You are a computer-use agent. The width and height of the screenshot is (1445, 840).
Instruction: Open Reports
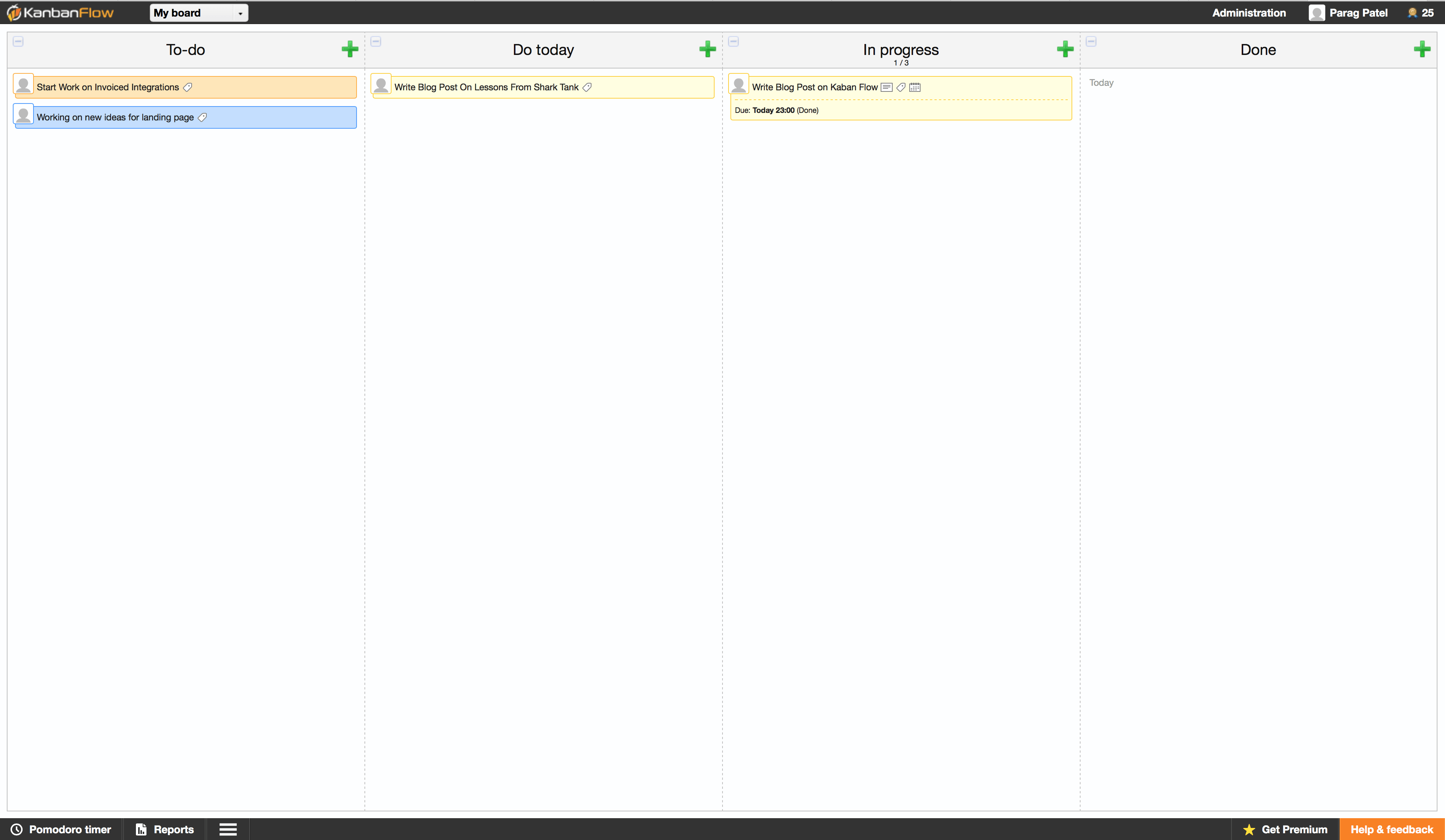(x=165, y=829)
